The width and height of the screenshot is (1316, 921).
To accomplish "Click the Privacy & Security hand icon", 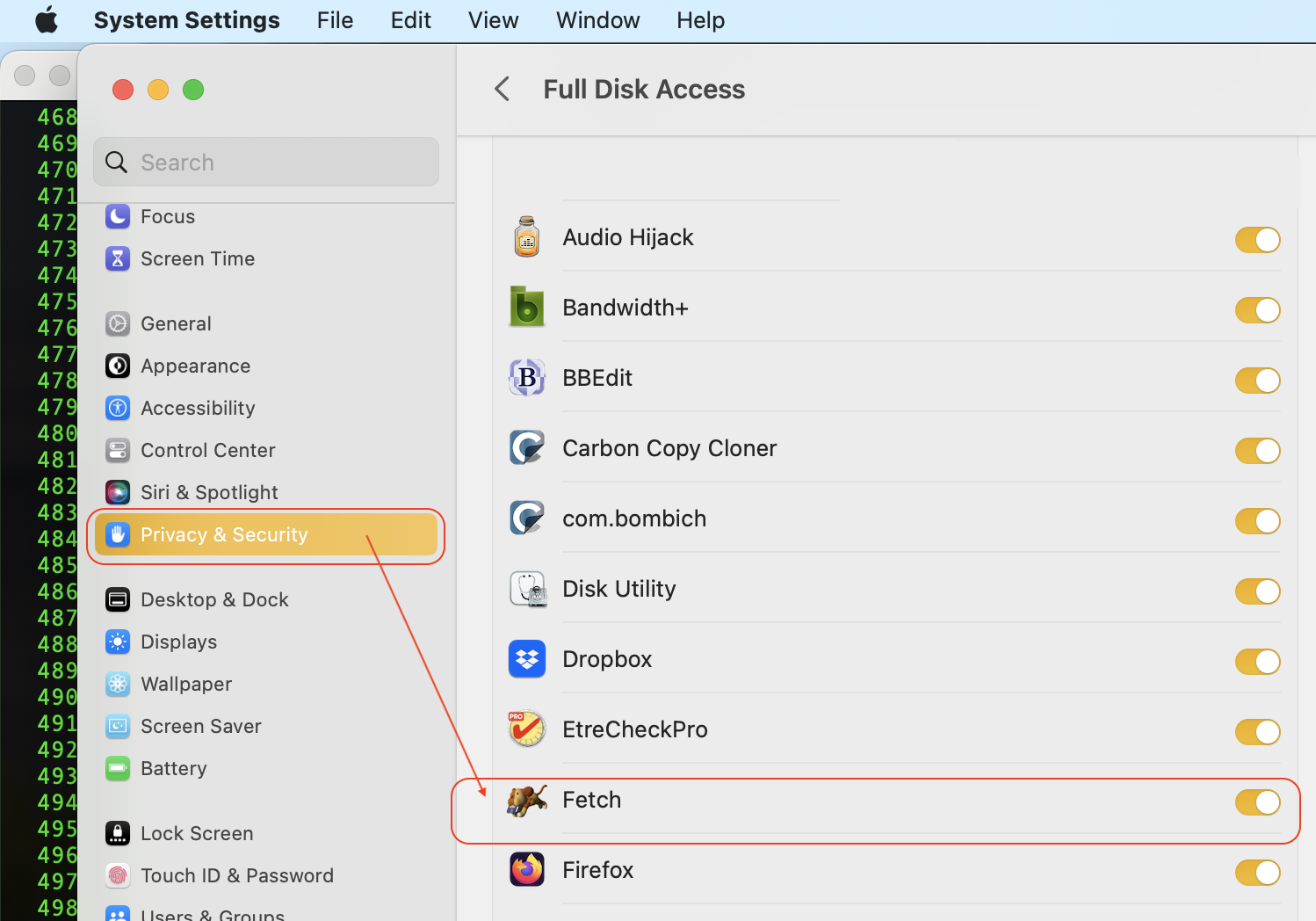I will (x=118, y=534).
